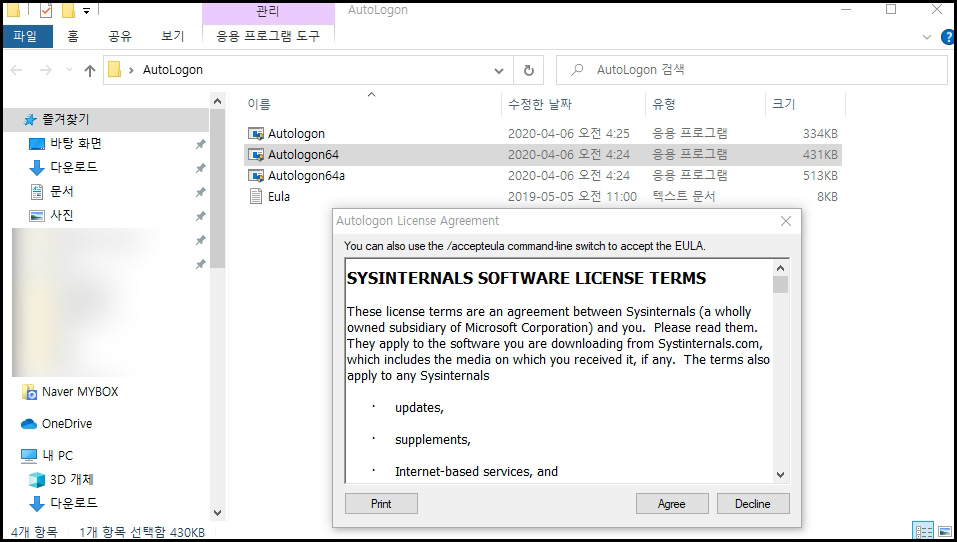
Task: Click the license text scrollbar thumb
Action: tap(780, 284)
